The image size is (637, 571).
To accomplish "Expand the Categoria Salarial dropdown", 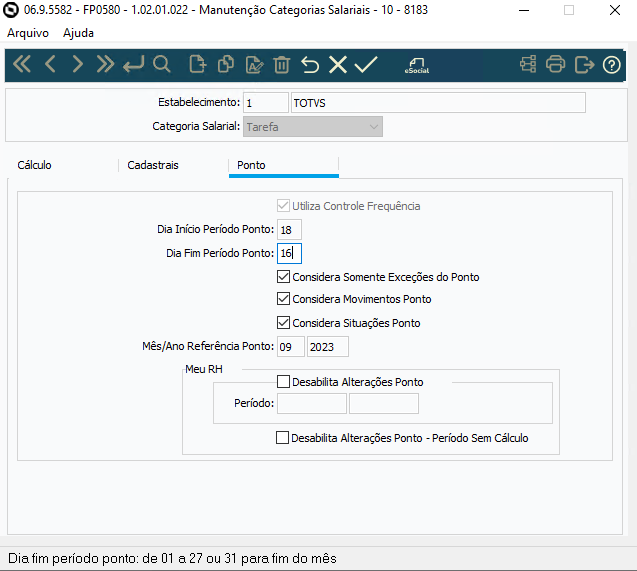I will coord(313,127).
